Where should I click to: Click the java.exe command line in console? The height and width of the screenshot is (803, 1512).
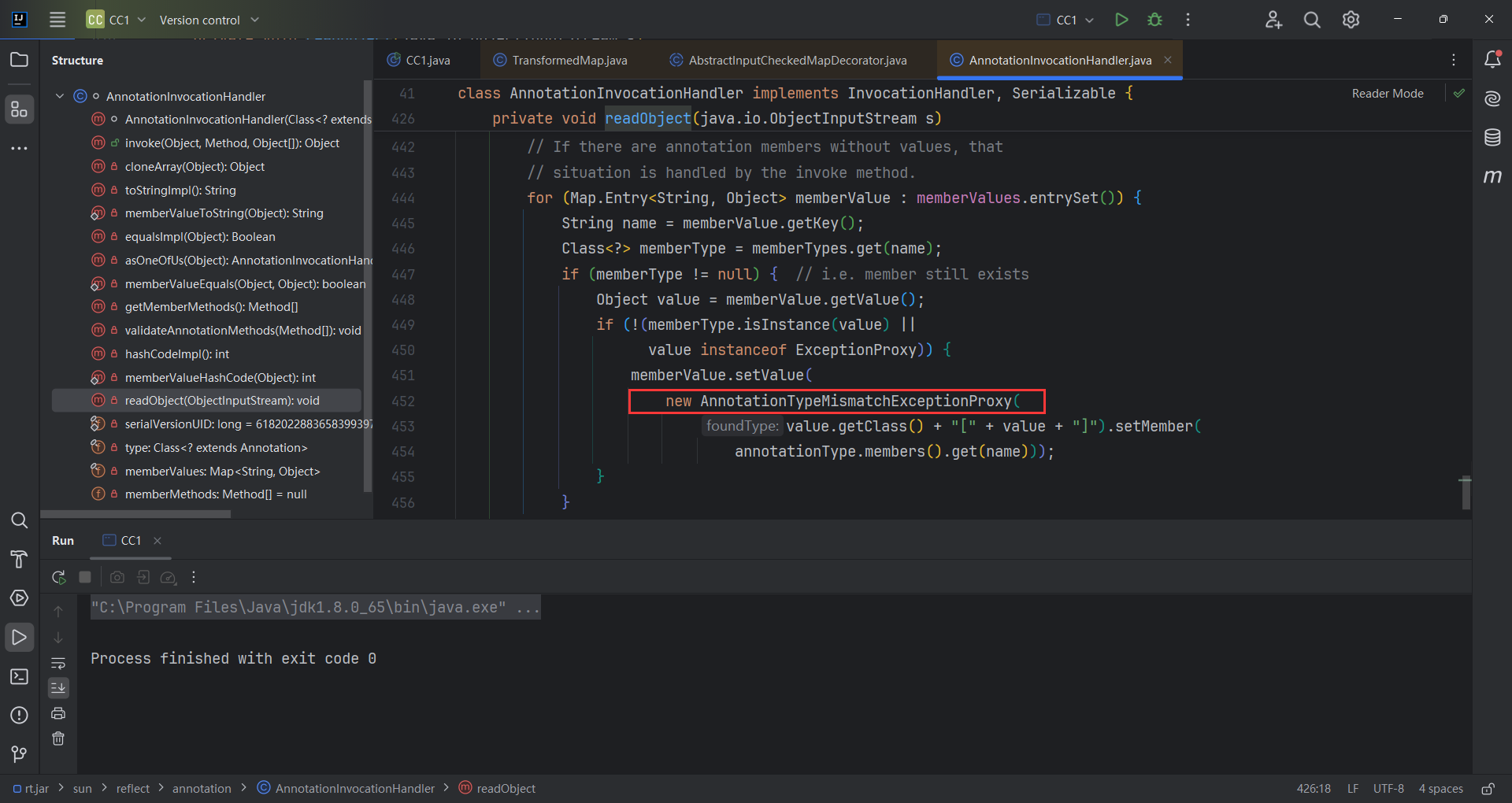click(x=315, y=608)
